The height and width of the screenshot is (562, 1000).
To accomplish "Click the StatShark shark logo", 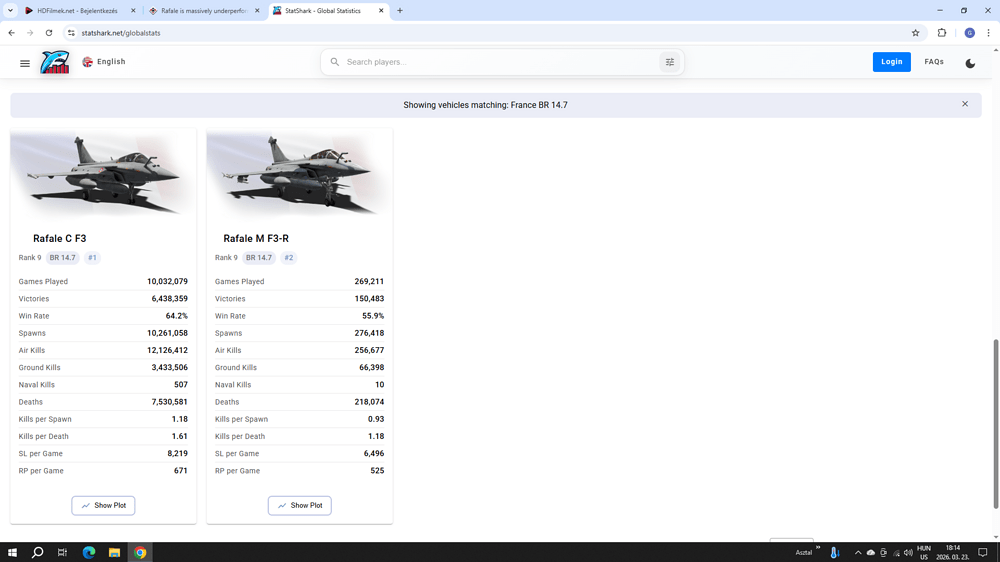I will [55, 63].
